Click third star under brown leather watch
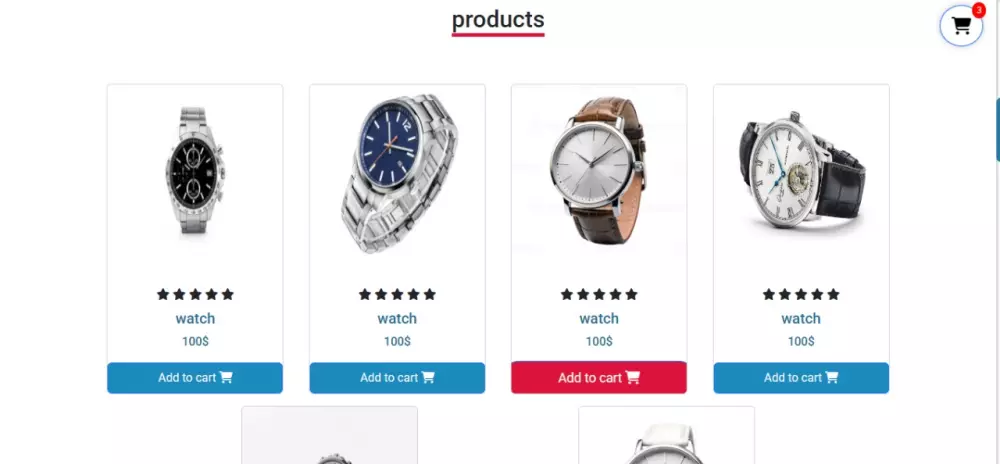This screenshot has width=1000, height=464. click(x=599, y=294)
